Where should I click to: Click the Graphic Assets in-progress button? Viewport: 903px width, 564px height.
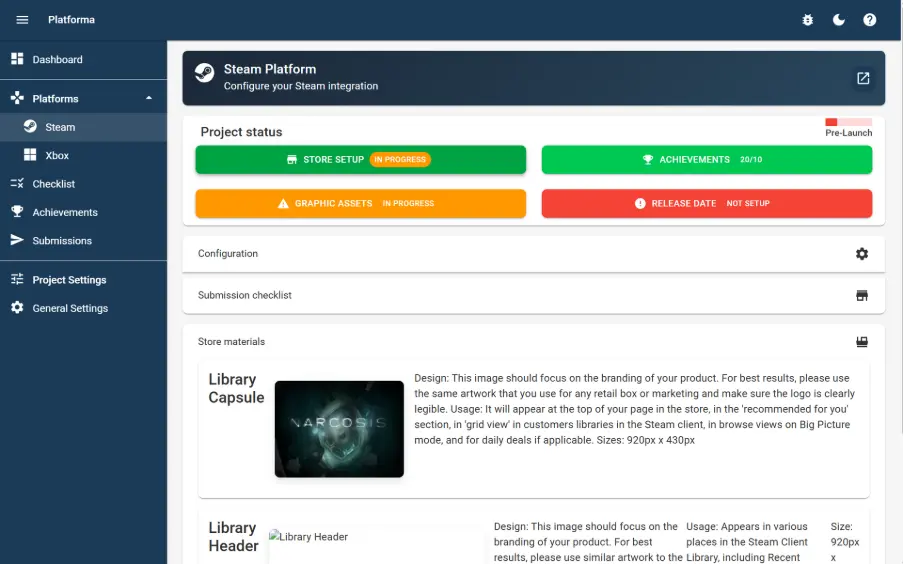(360, 204)
